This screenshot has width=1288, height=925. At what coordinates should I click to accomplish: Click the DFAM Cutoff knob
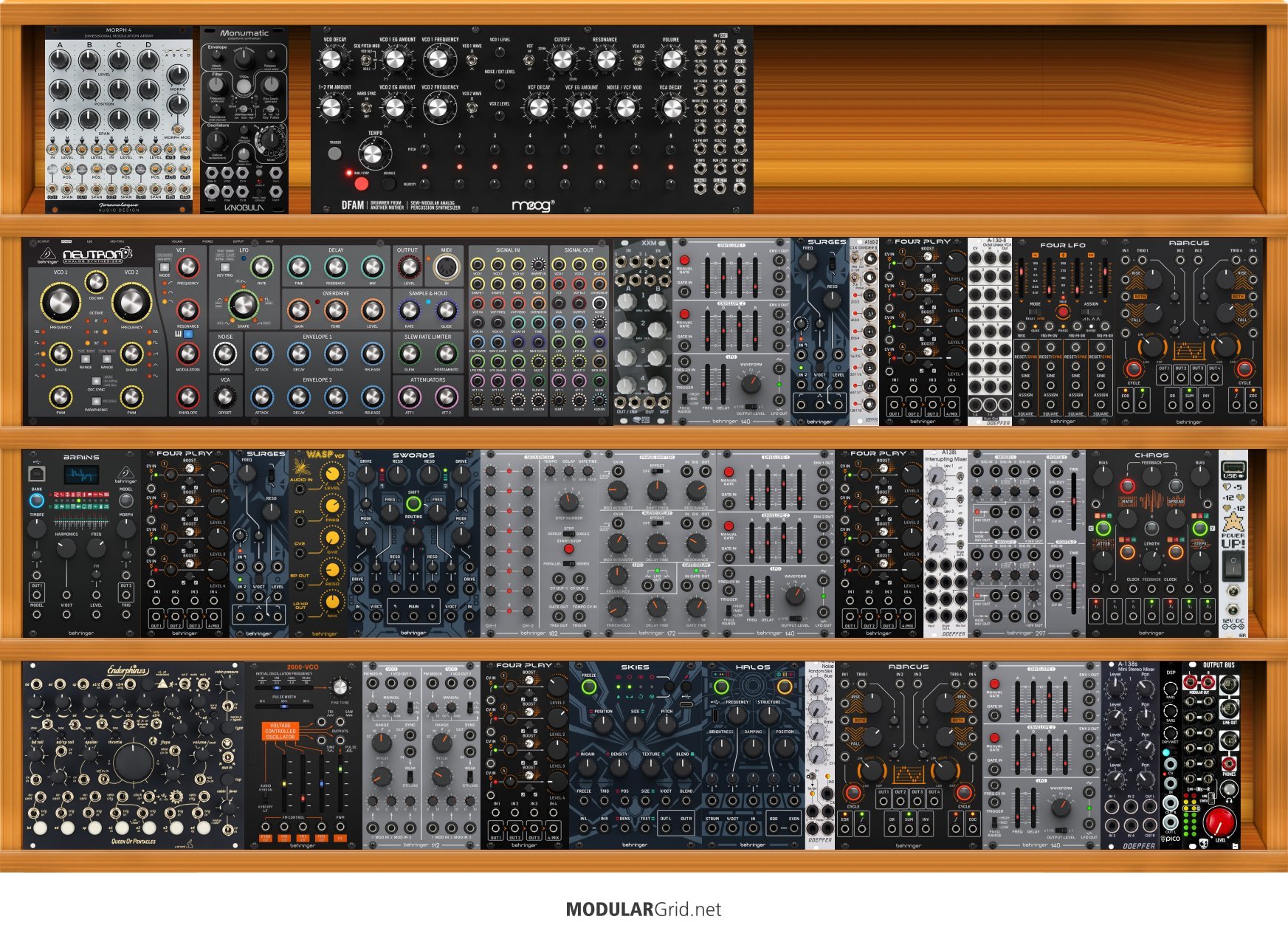(562, 61)
